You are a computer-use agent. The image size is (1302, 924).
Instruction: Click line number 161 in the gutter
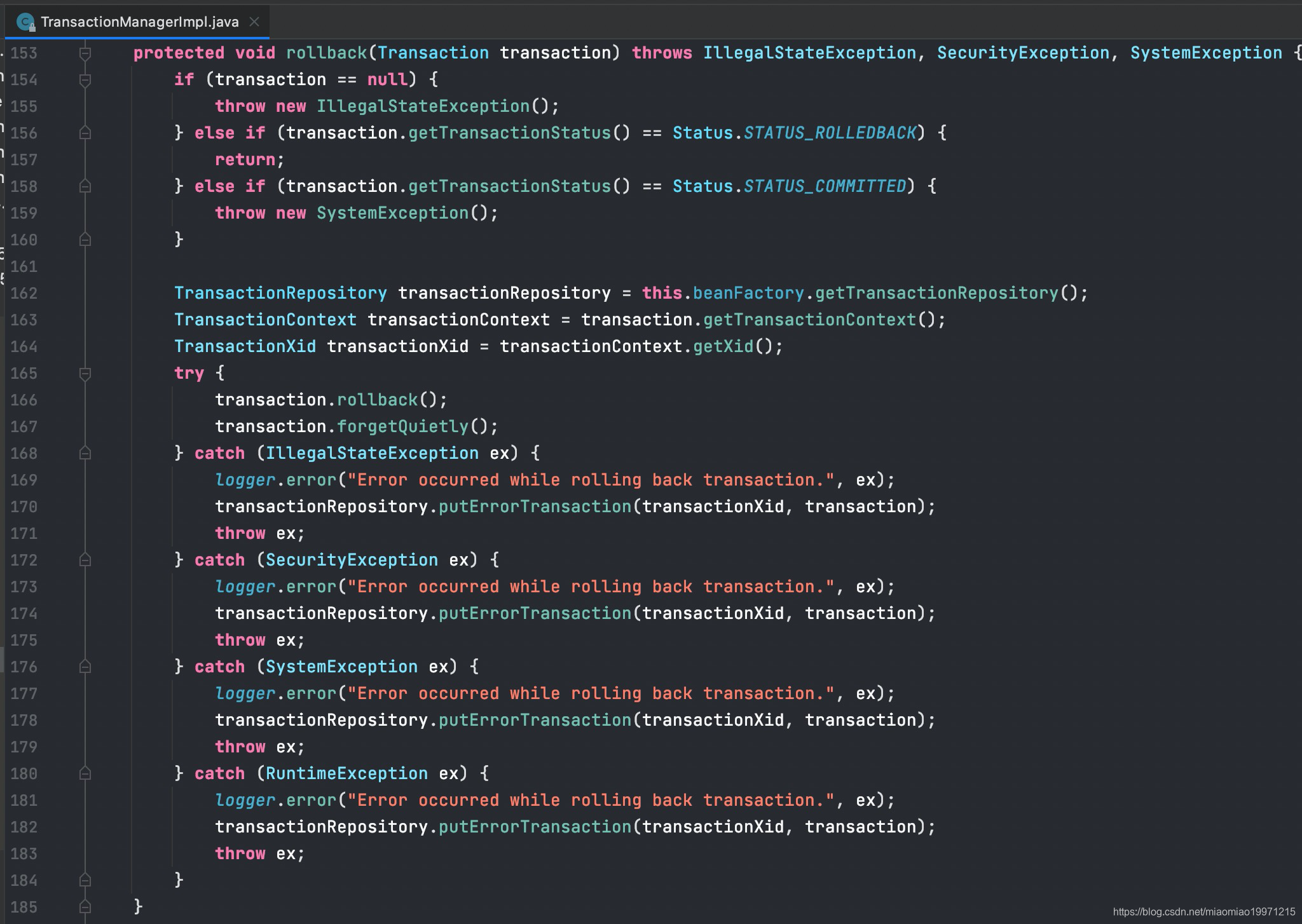pos(24,266)
